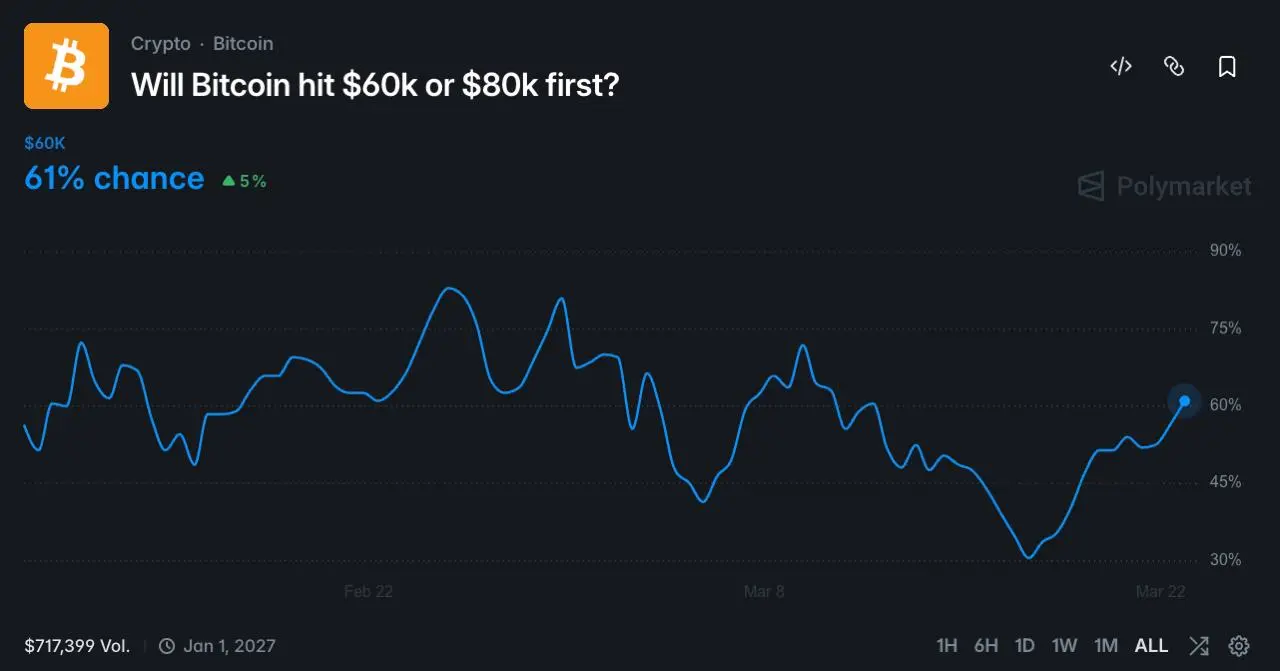Open chart settings gear icon
This screenshot has width=1280, height=671.
[1239, 645]
